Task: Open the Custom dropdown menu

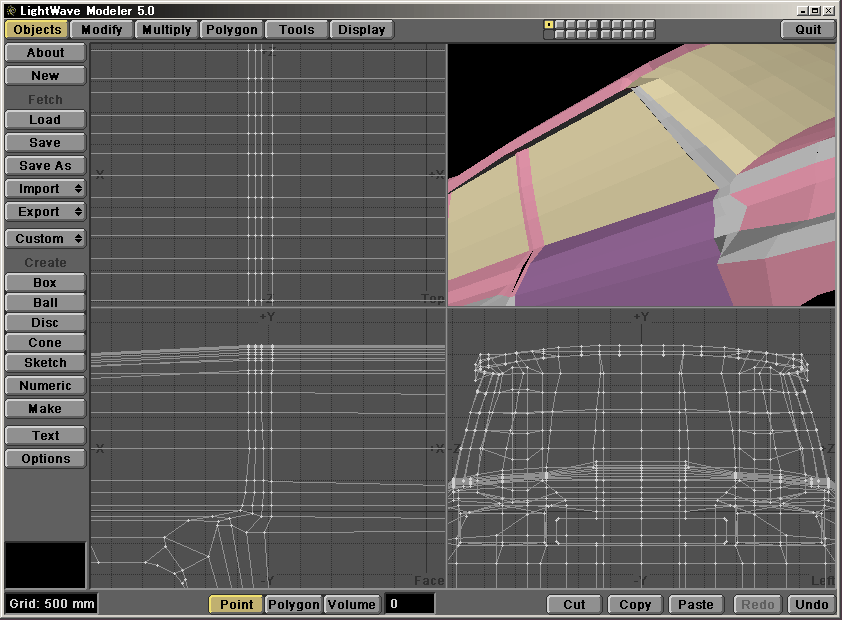Action: pyautogui.click(x=45, y=239)
